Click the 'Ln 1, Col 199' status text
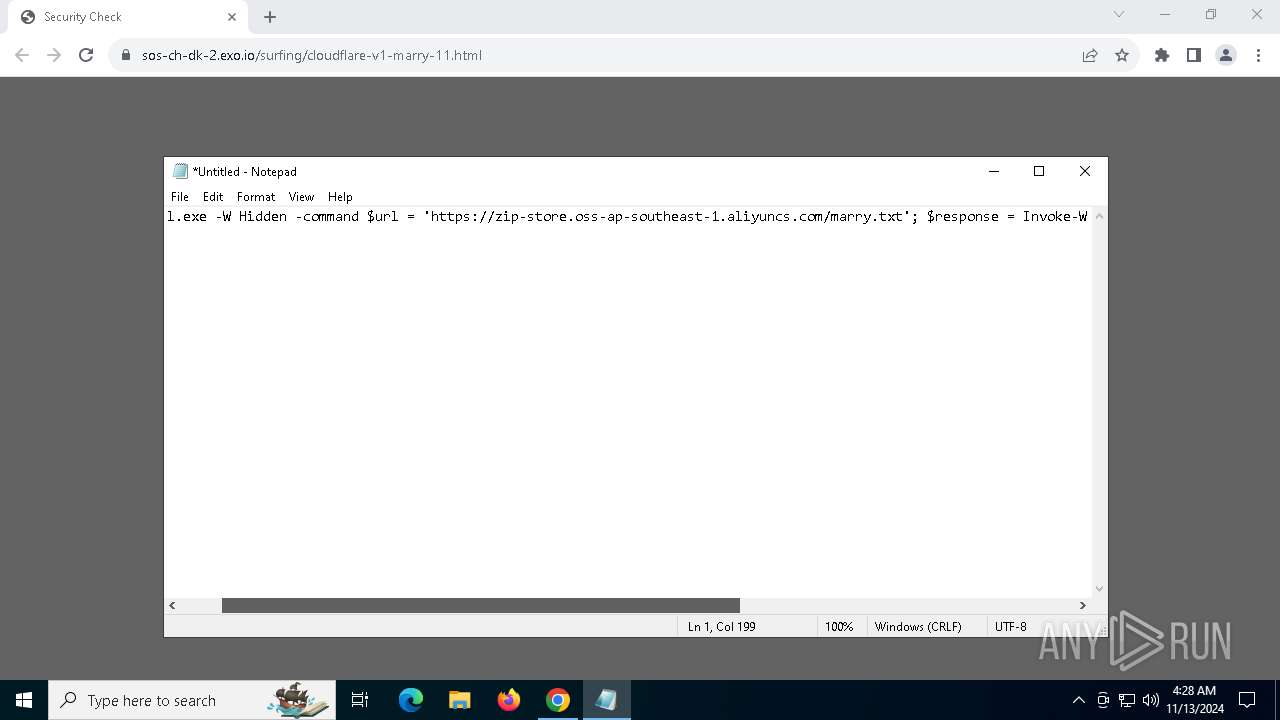The height and width of the screenshot is (720, 1280). click(722, 626)
